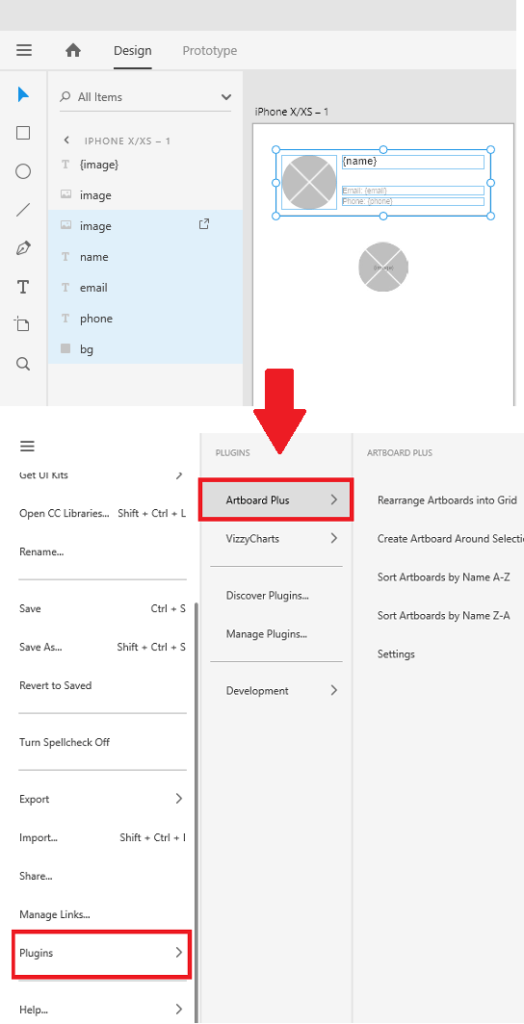Select the bg rectangle layer
The height and width of the screenshot is (1024, 524).
[x=145, y=349]
